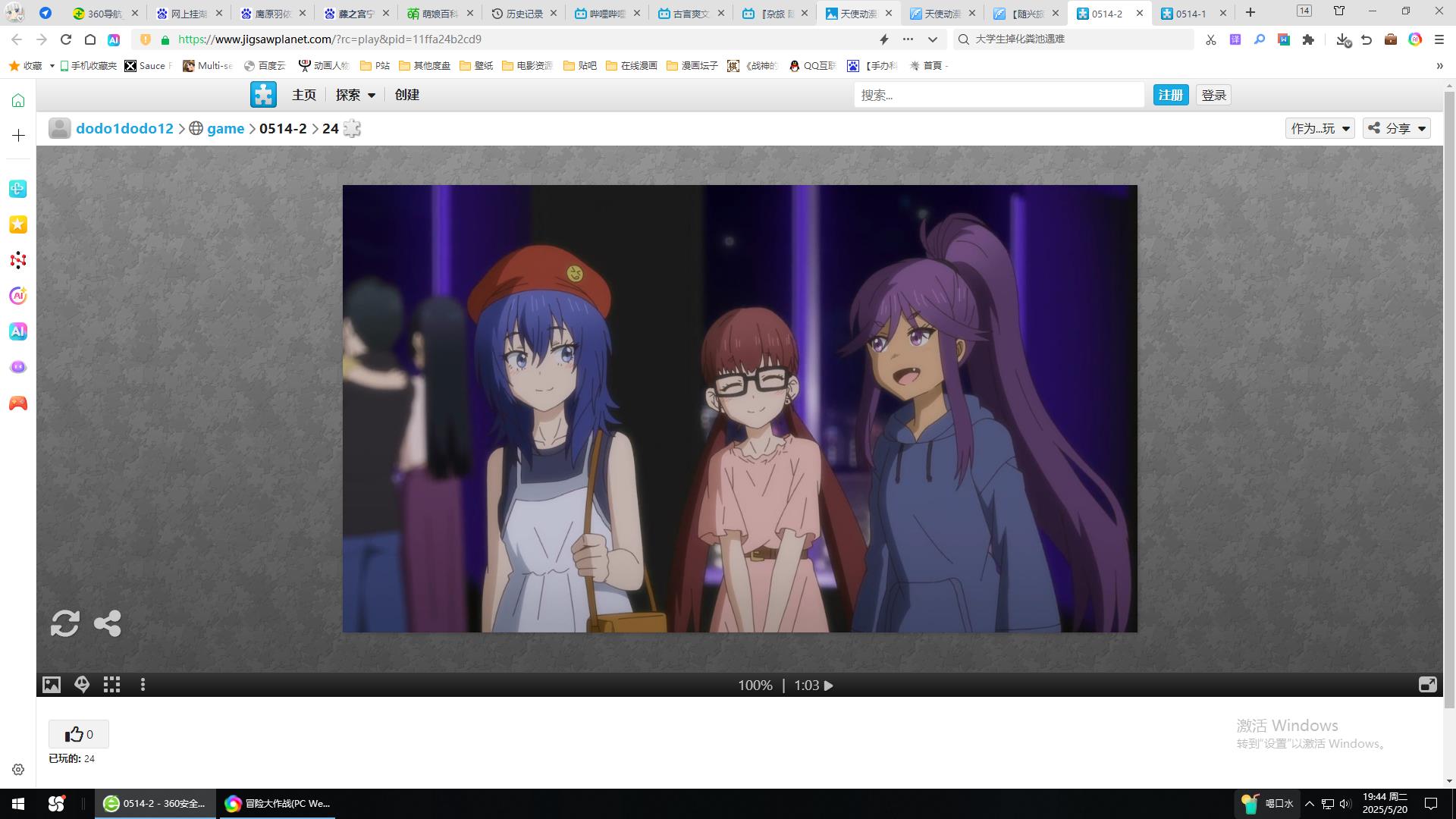1456x819 pixels.
Task: Reload the page with browser refresh button
Action: (66, 39)
